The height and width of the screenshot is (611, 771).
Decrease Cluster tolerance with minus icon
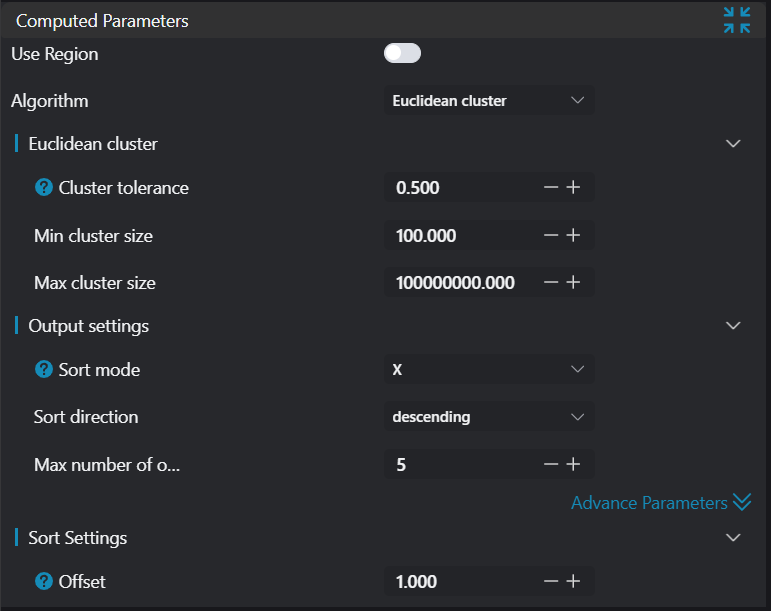point(550,187)
